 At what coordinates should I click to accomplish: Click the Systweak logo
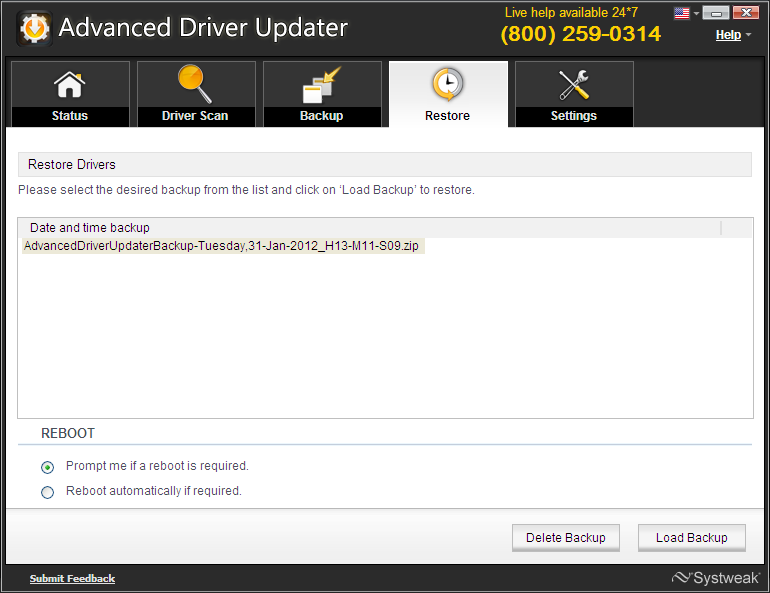715,578
